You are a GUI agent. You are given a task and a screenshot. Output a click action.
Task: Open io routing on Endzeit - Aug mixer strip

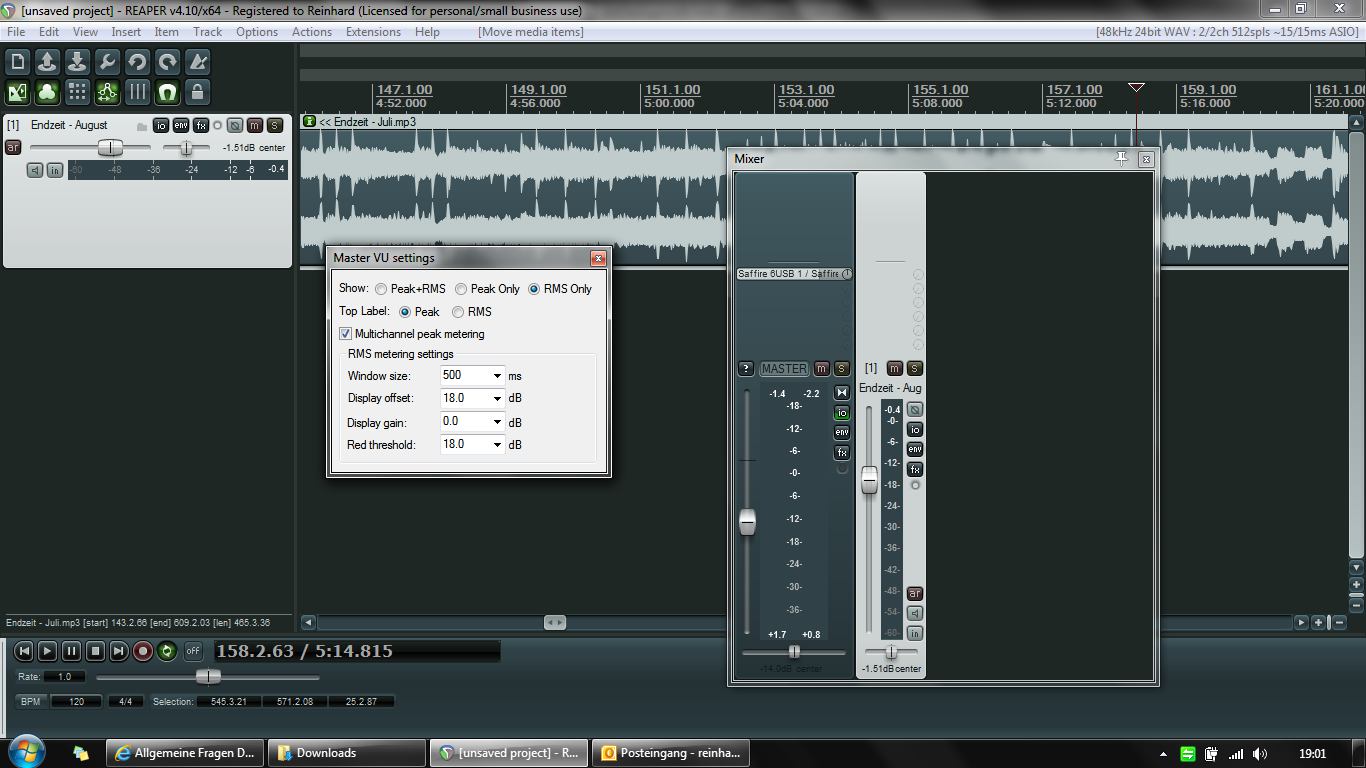click(x=915, y=429)
